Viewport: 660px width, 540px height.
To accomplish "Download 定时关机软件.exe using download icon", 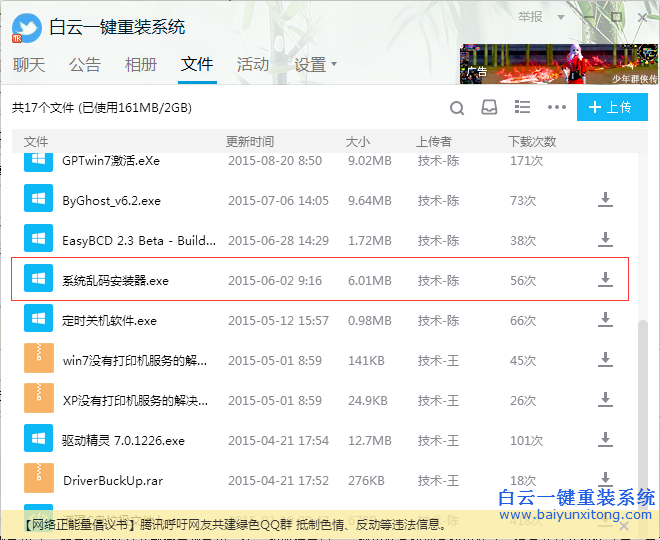I will point(605,320).
